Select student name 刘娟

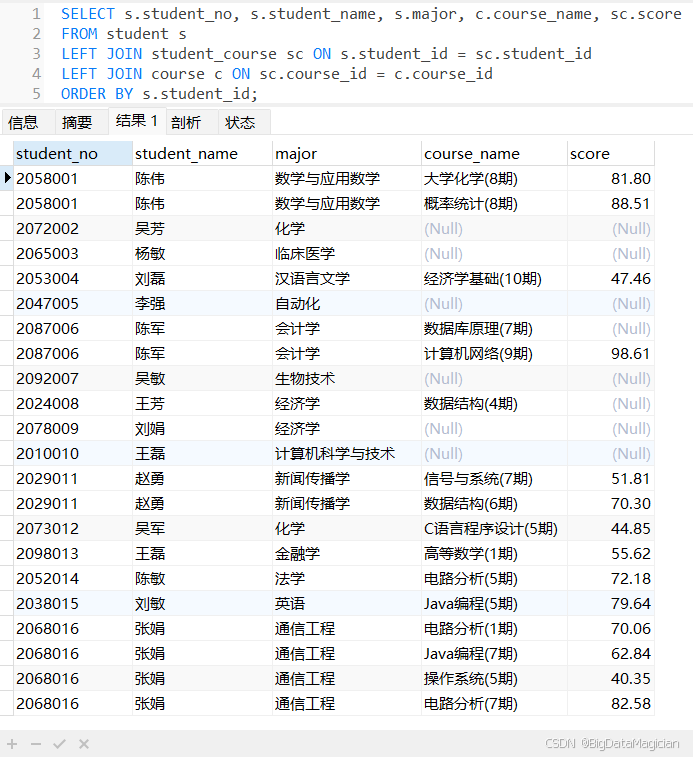pos(202,429)
